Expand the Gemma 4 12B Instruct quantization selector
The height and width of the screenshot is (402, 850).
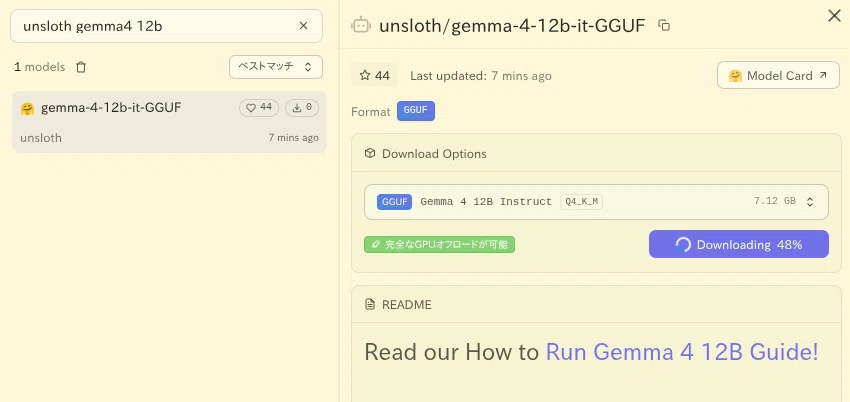coord(596,202)
